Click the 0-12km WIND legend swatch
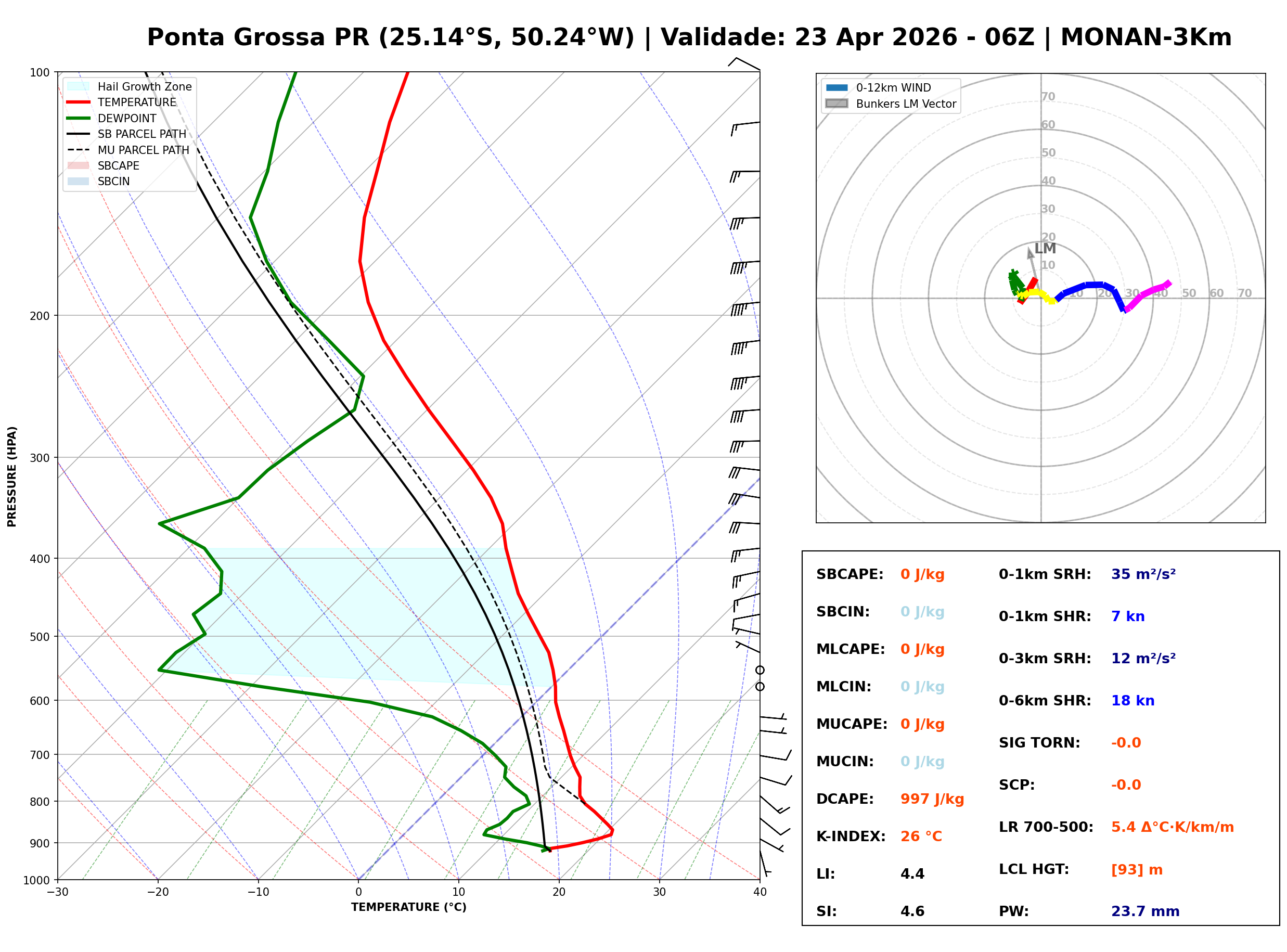The height and width of the screenshot is (952, 1287). [836, 87]
